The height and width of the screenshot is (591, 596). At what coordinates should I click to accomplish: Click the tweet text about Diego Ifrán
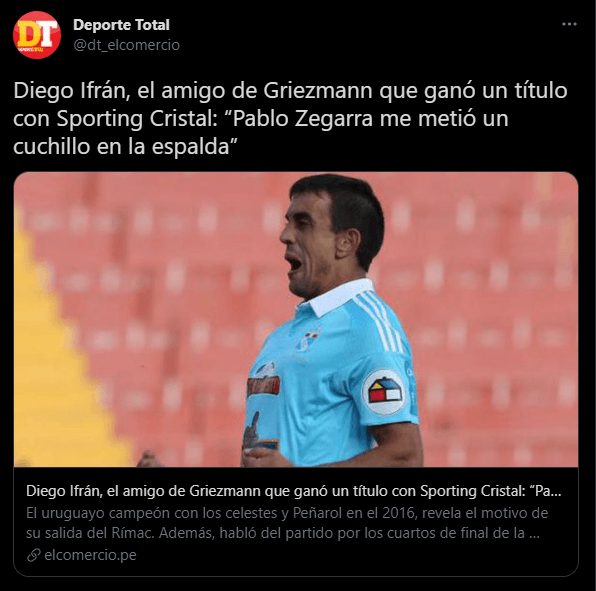pos(290,118)
